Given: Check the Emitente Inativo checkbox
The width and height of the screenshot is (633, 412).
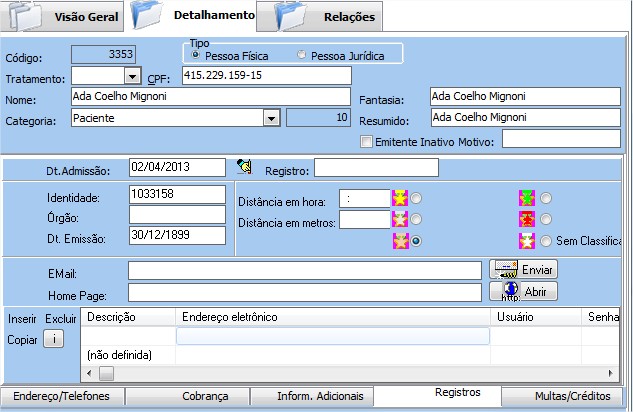Looking at the screenshot, I should (367, 141).
